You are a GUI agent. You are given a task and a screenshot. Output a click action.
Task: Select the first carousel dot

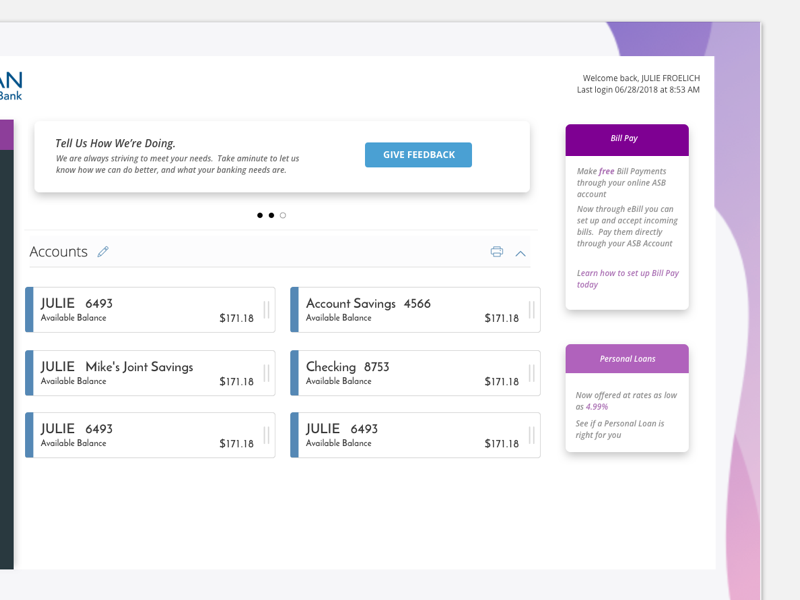tap(258, 215)
